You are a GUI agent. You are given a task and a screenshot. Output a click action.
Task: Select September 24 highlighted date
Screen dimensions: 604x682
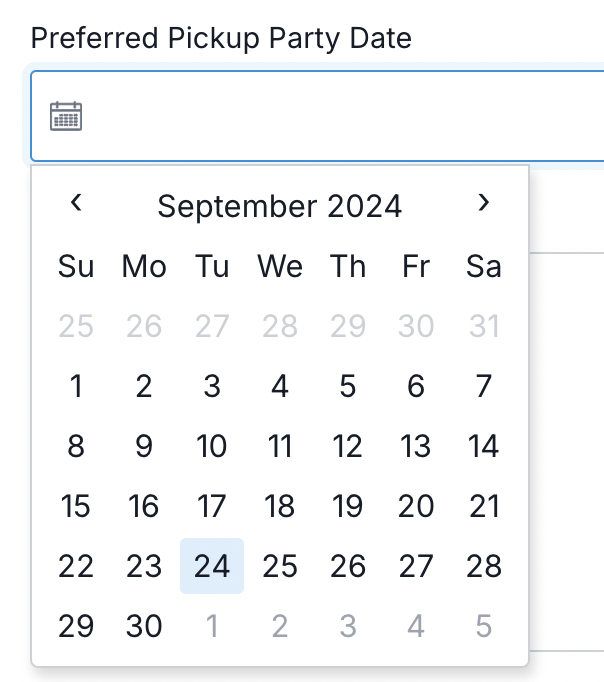pyautogui.click(x=212, y=566)
